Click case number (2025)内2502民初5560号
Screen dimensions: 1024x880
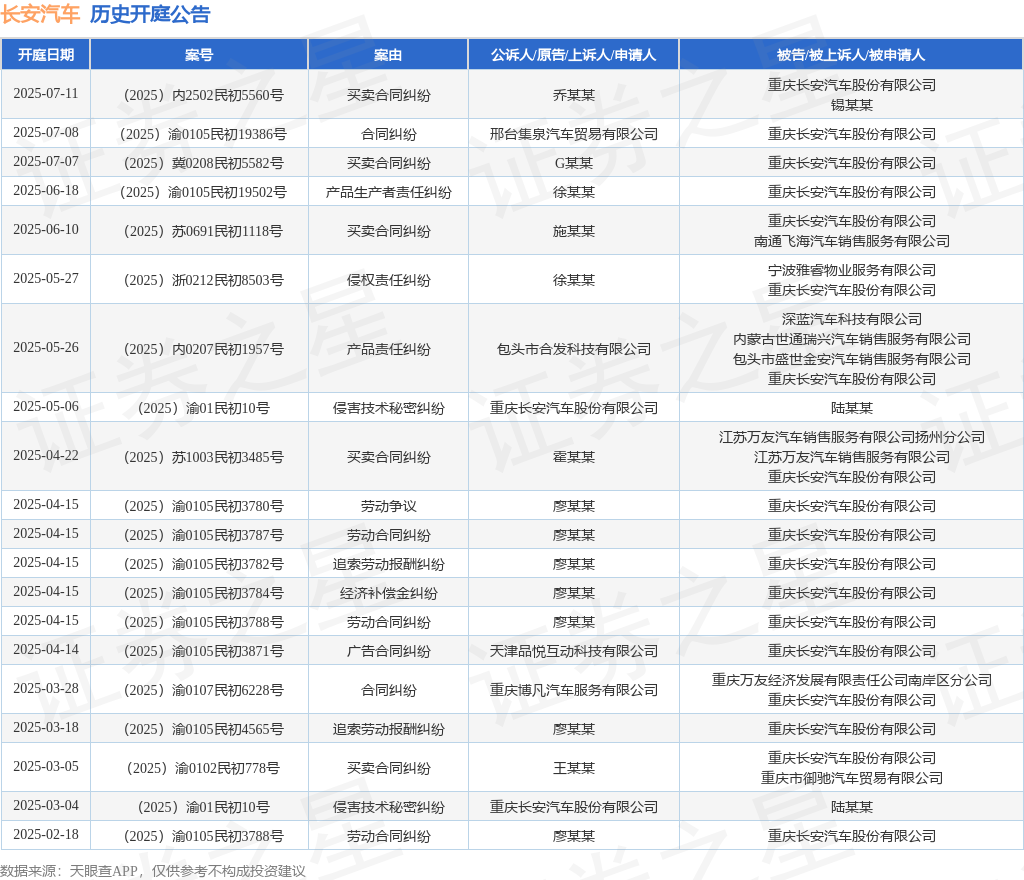click(203, 95)
